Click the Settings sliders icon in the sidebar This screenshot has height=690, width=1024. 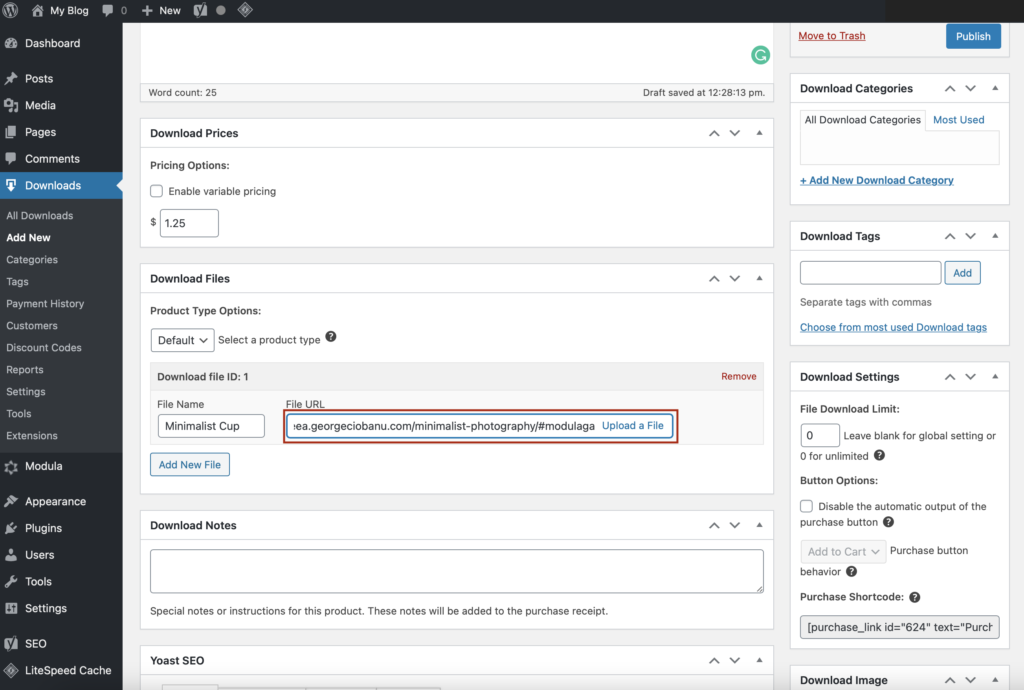pos(11,608)
